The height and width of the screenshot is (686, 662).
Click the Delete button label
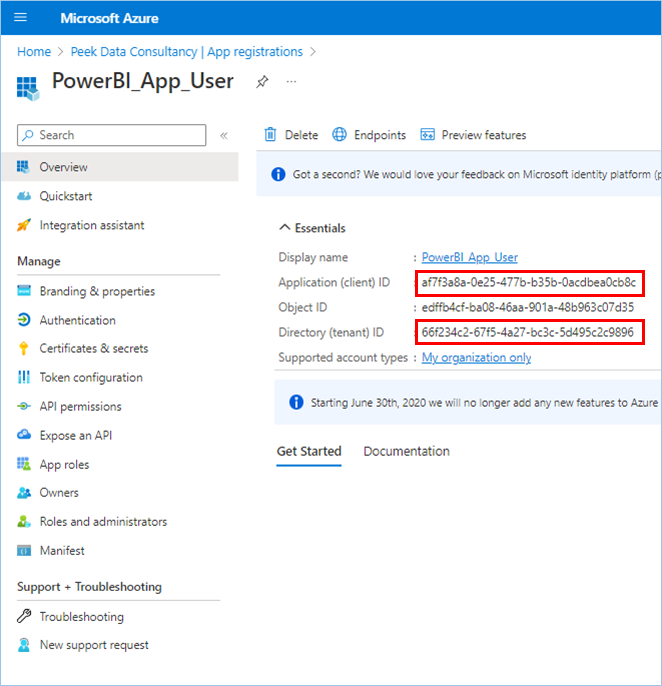[301, 135]
